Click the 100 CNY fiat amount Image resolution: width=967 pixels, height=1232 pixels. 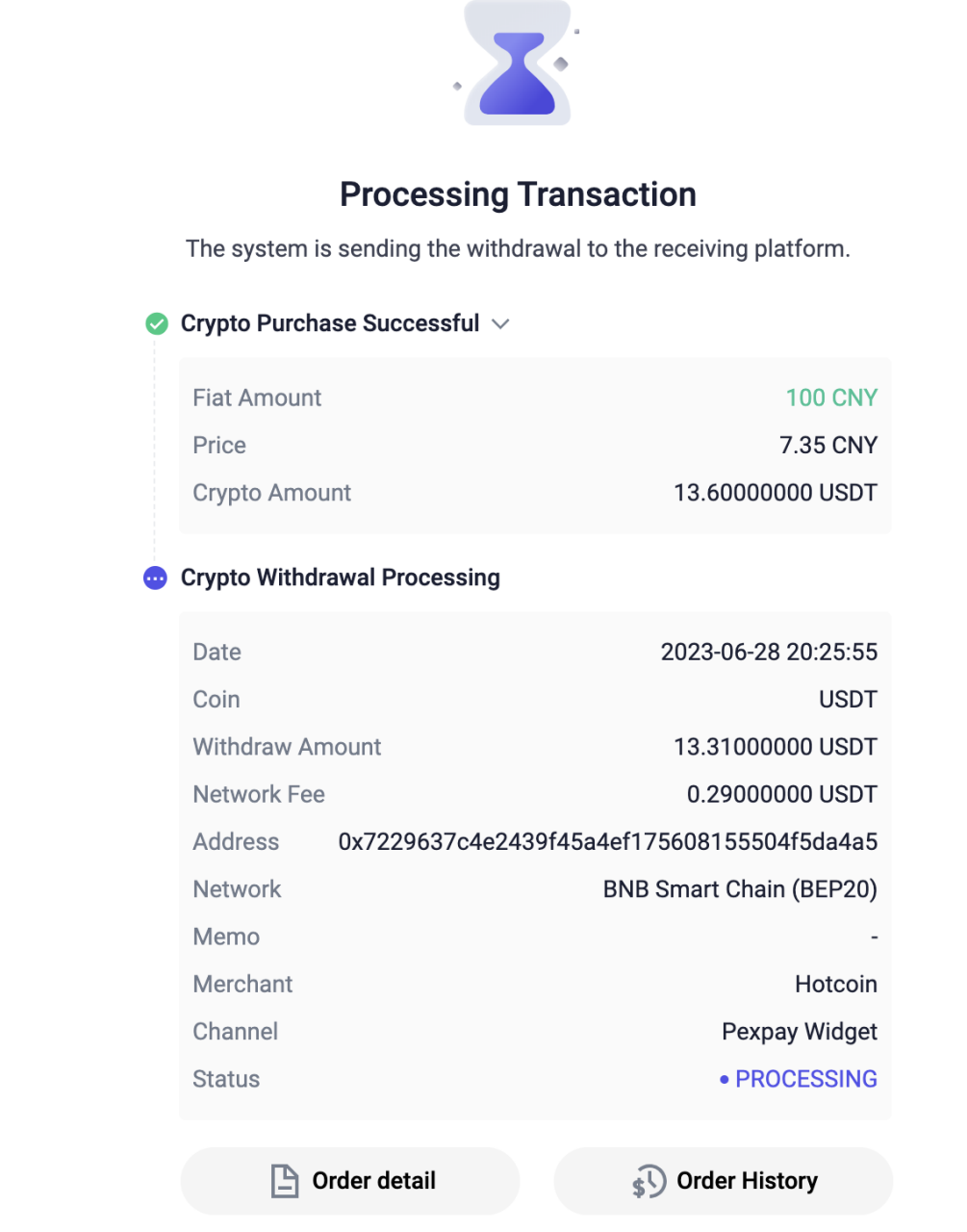[x=831, y=398]
